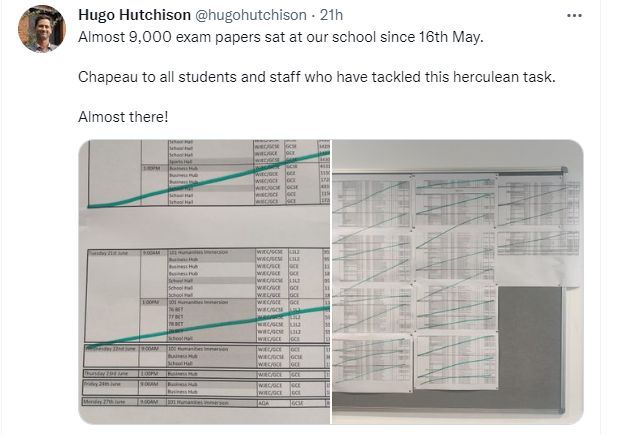
Task: Click the "Monday 27th June" timetable row
Action: [112, 402]
